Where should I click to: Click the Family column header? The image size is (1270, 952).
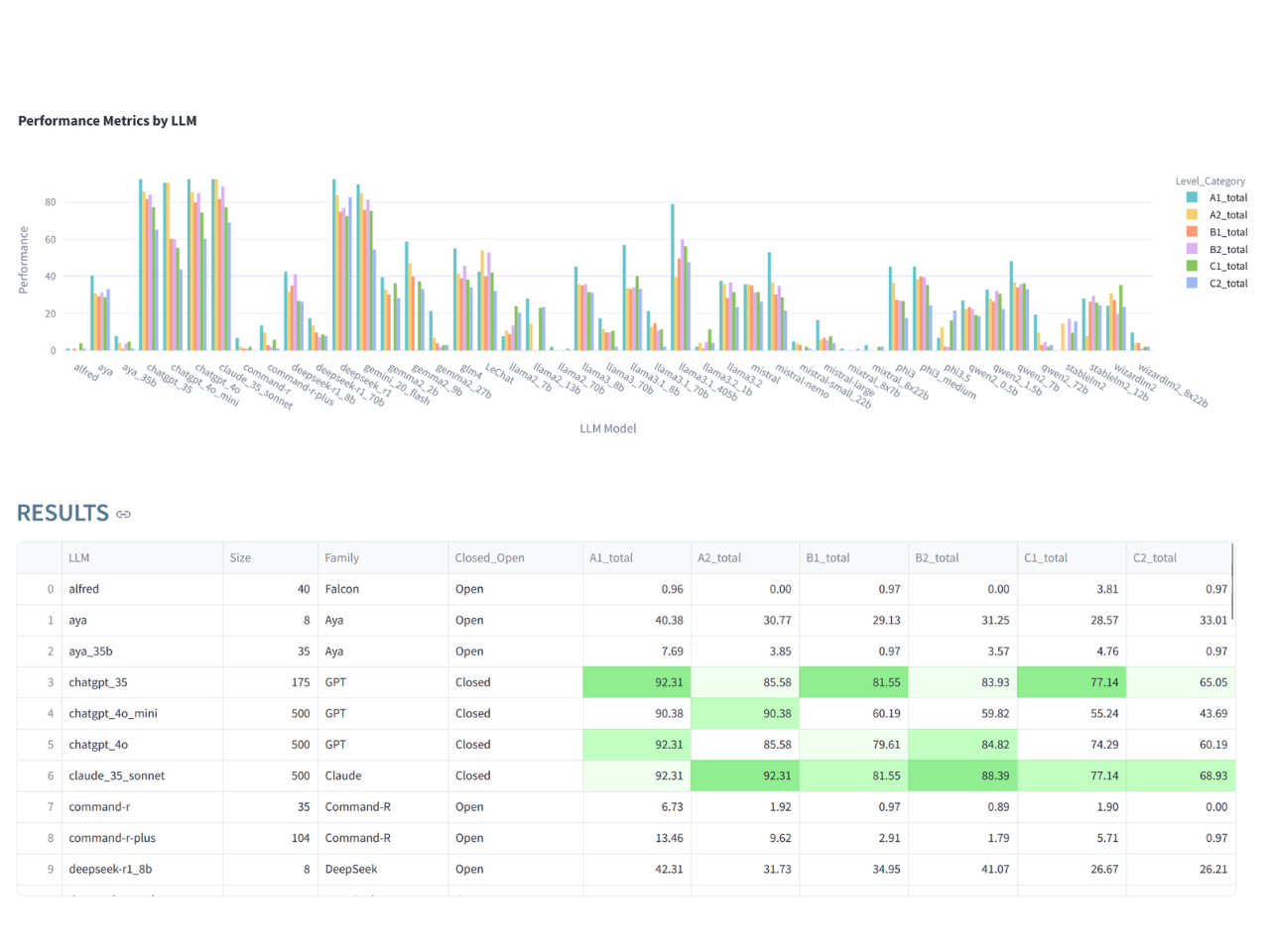point(341,558)
